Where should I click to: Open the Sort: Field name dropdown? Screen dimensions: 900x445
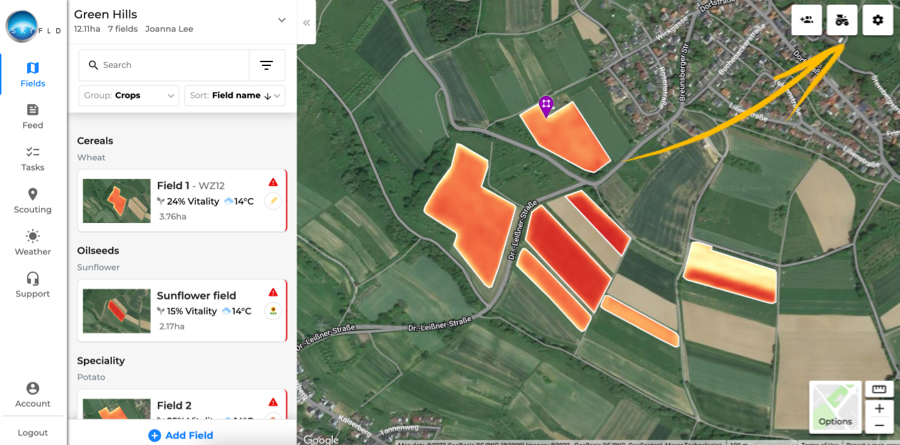click(235, 96)
